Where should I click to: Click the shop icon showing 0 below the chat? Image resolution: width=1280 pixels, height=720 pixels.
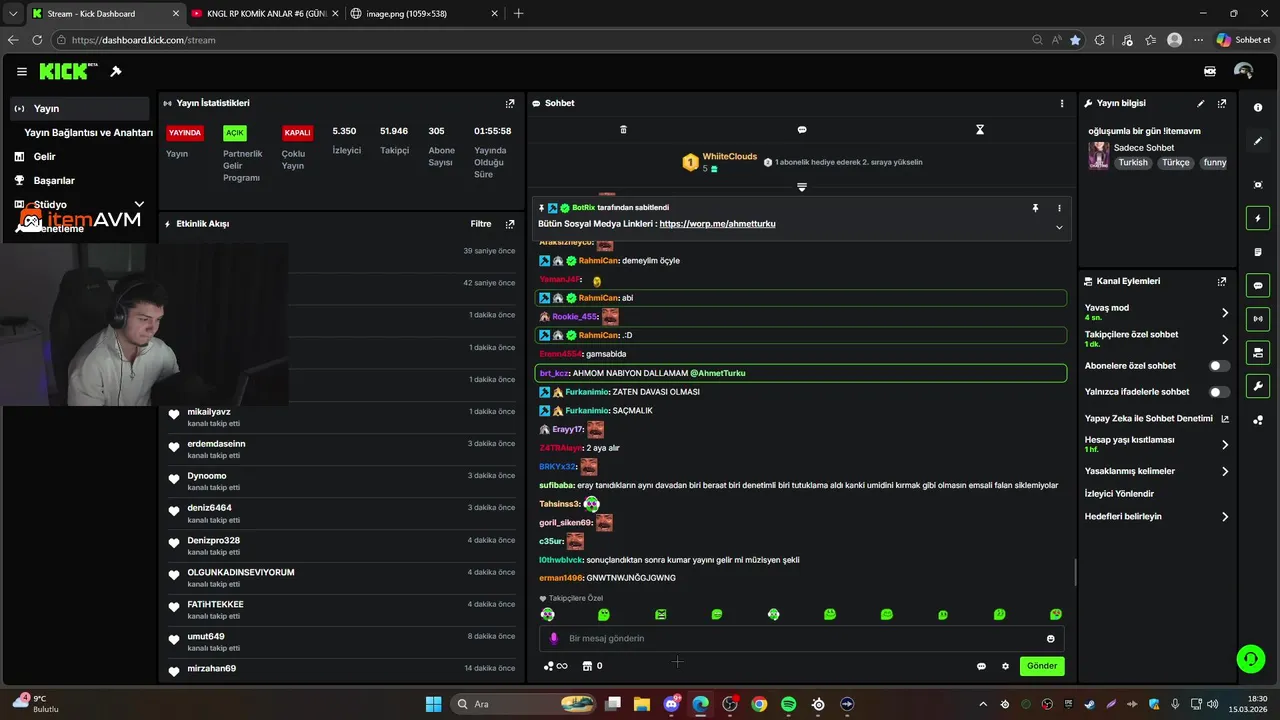tap(592, 666)
